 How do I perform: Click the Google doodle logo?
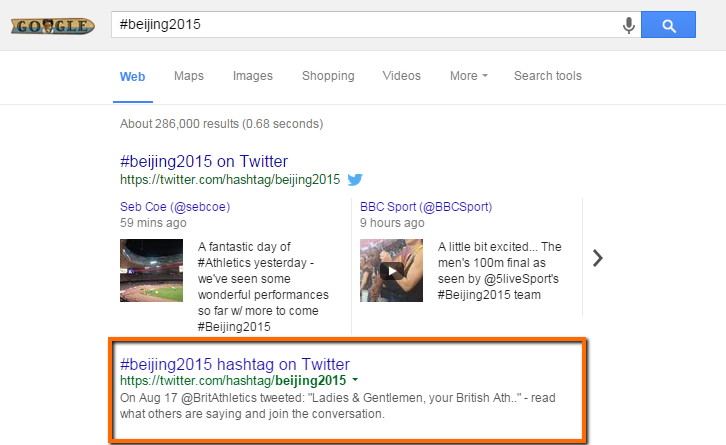coord(53,26)
